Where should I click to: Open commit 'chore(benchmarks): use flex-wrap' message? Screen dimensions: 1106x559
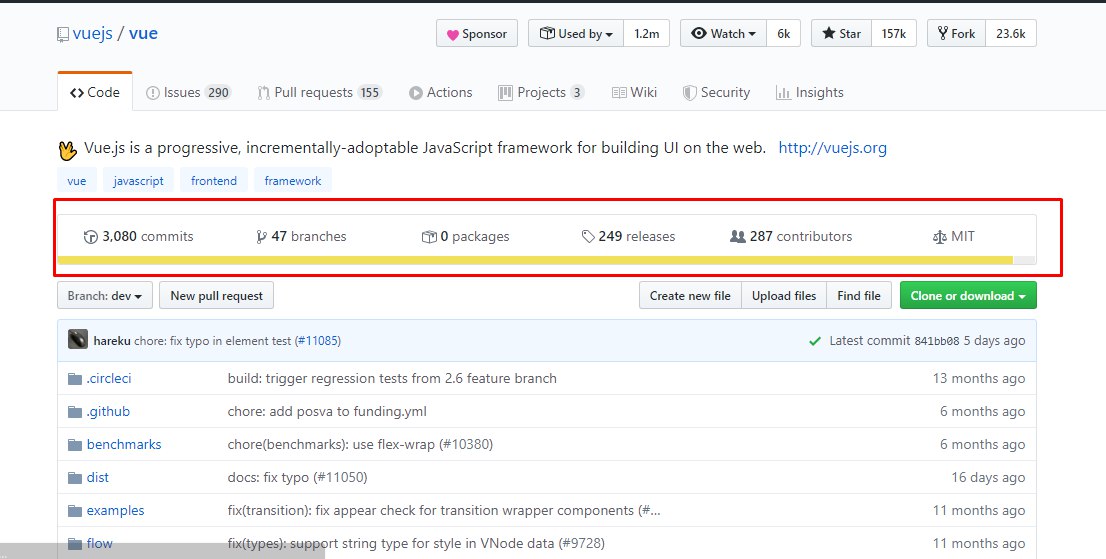click(x=360, y=444)
